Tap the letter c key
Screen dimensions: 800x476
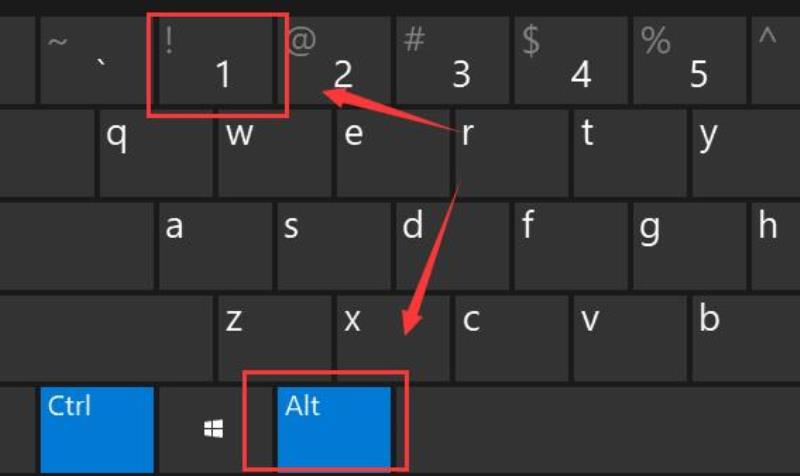click(512, 338)
